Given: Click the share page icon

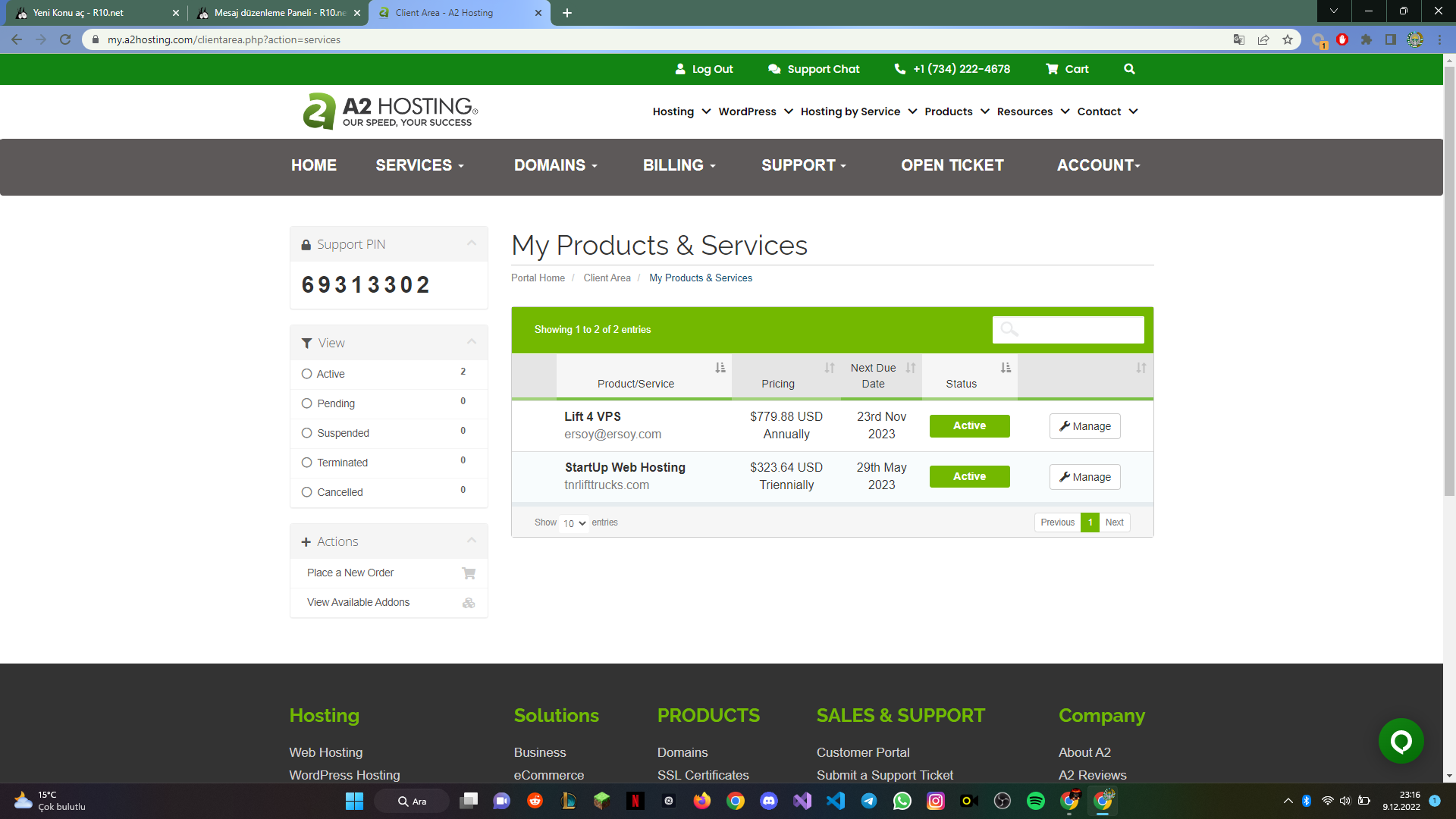Looking at the screenshot, I should [x=1263, y=39].
